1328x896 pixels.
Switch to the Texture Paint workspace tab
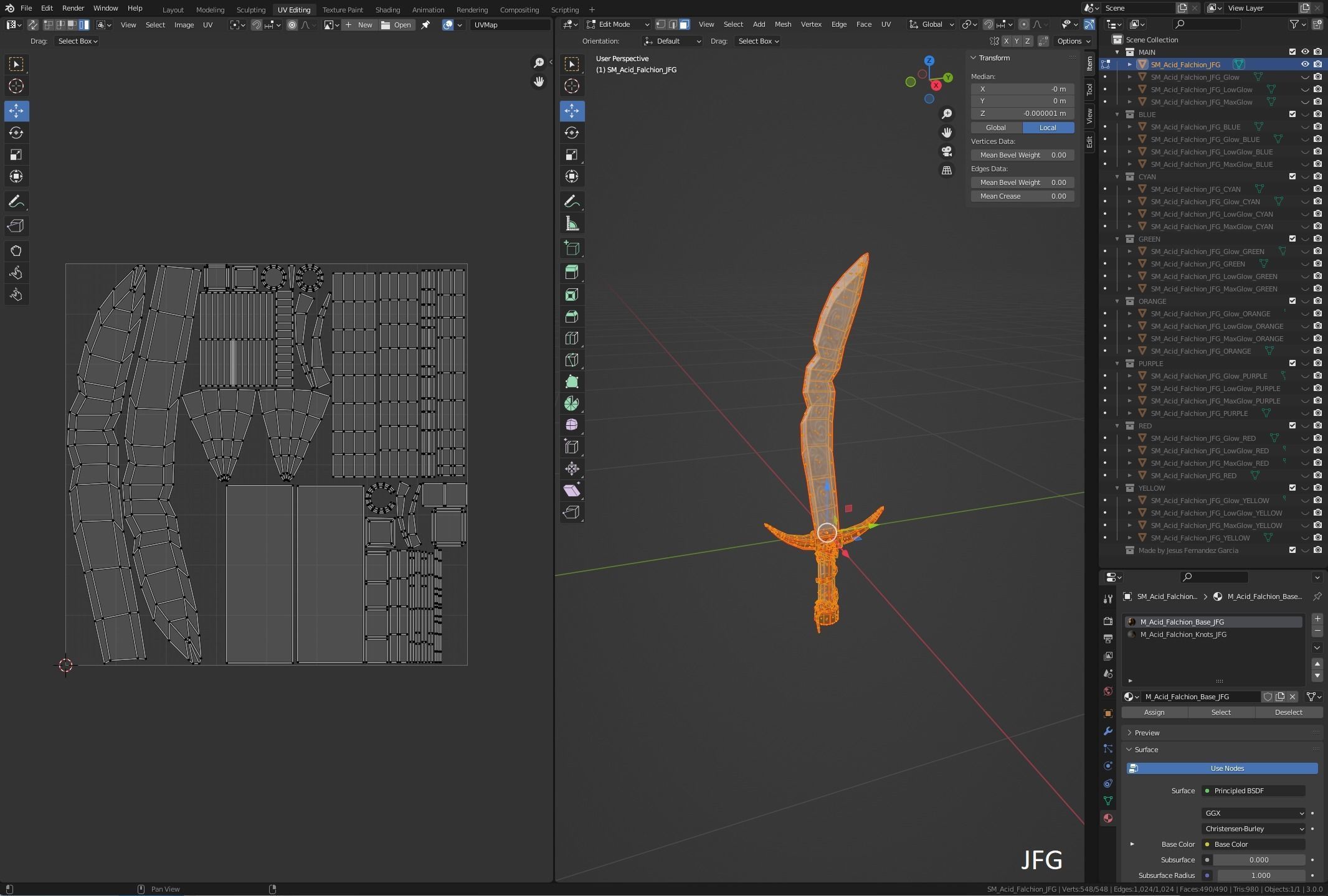343,9
